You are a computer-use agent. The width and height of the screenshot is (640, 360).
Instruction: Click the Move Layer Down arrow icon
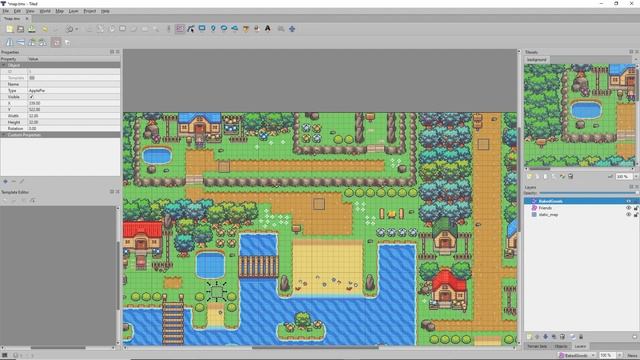click(x=546, y=337)
